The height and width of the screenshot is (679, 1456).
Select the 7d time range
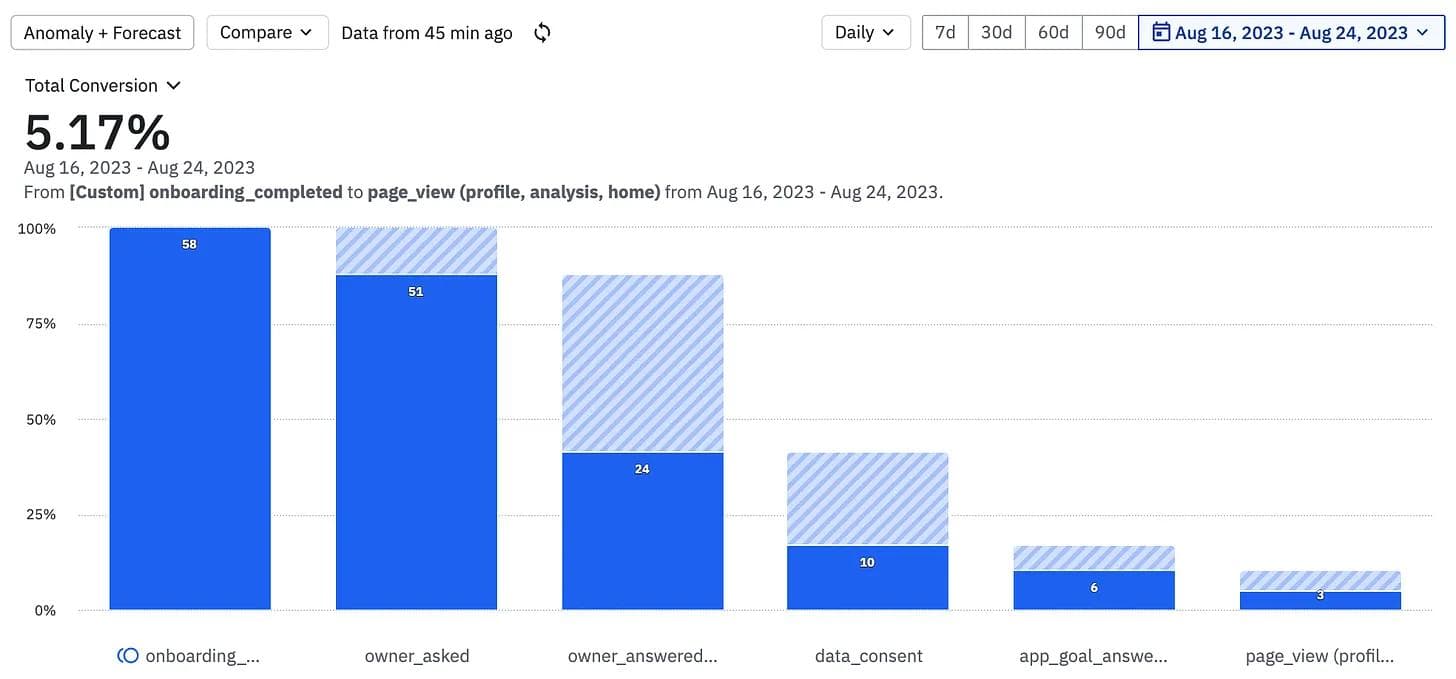tap(945, 33)
